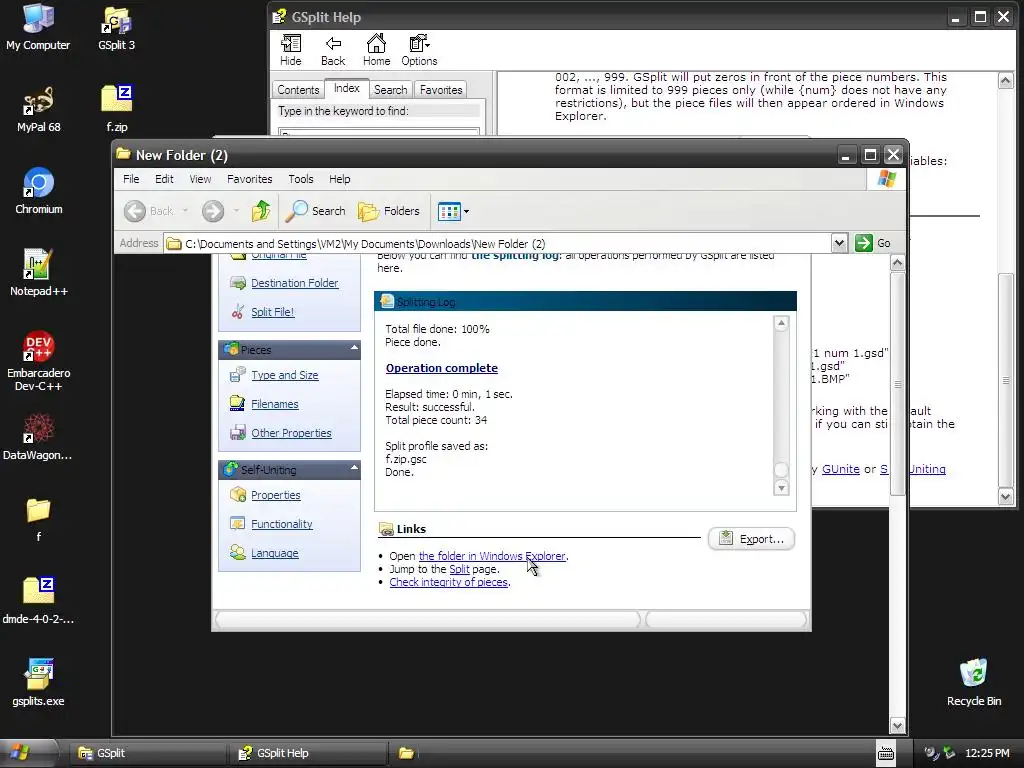Viewport: 1024px width, 768px height.
Task: Go Home in GSplit Help
Action: [x=376, y=51]
